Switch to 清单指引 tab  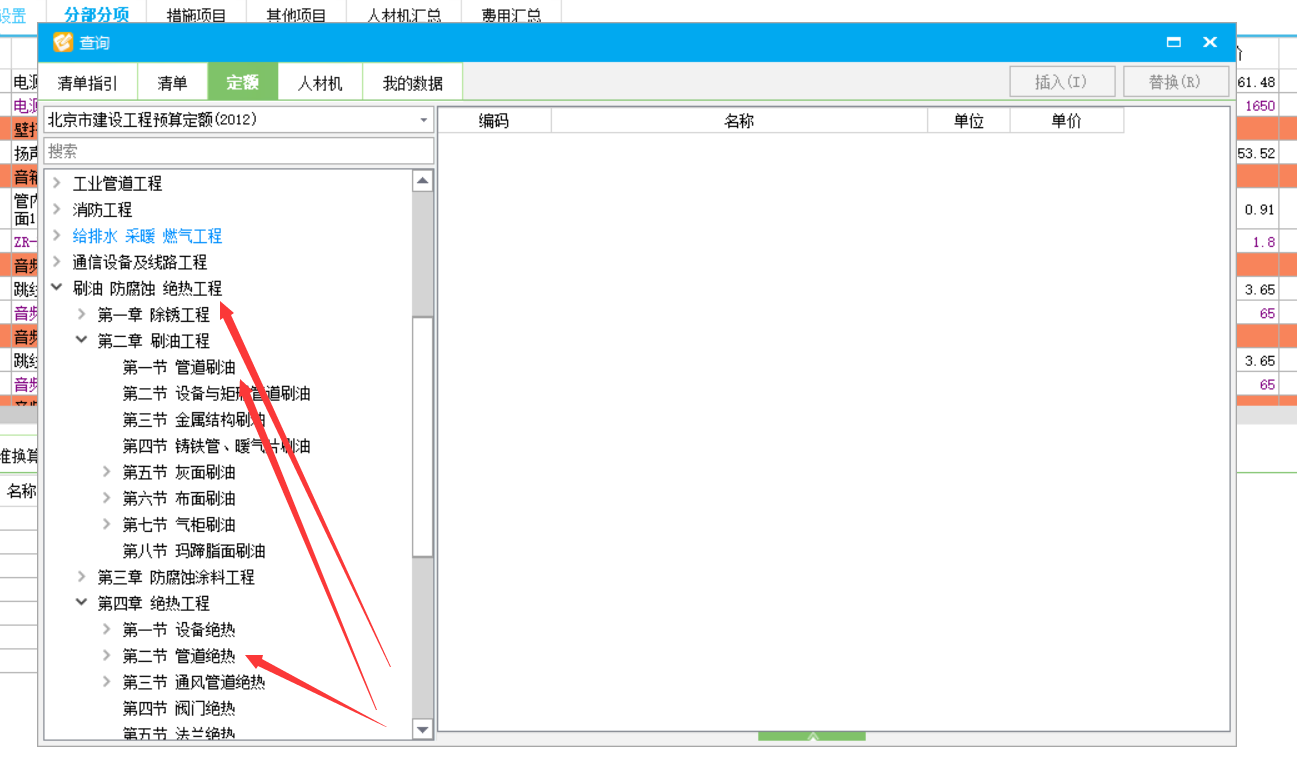87,83
